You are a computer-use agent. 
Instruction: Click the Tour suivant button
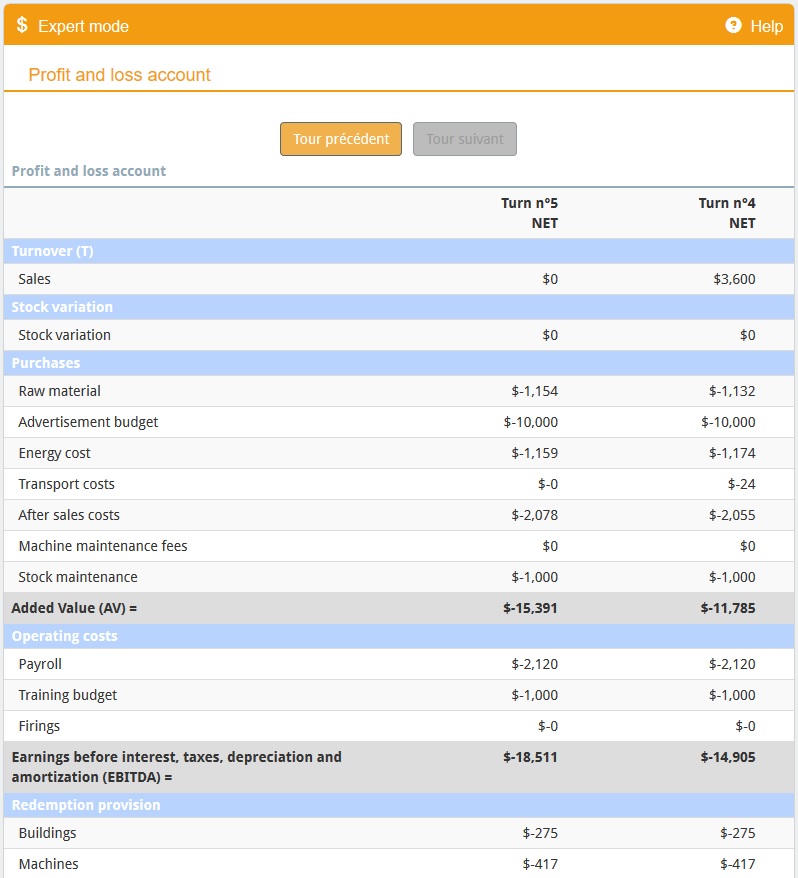click(x=465, y=139)
